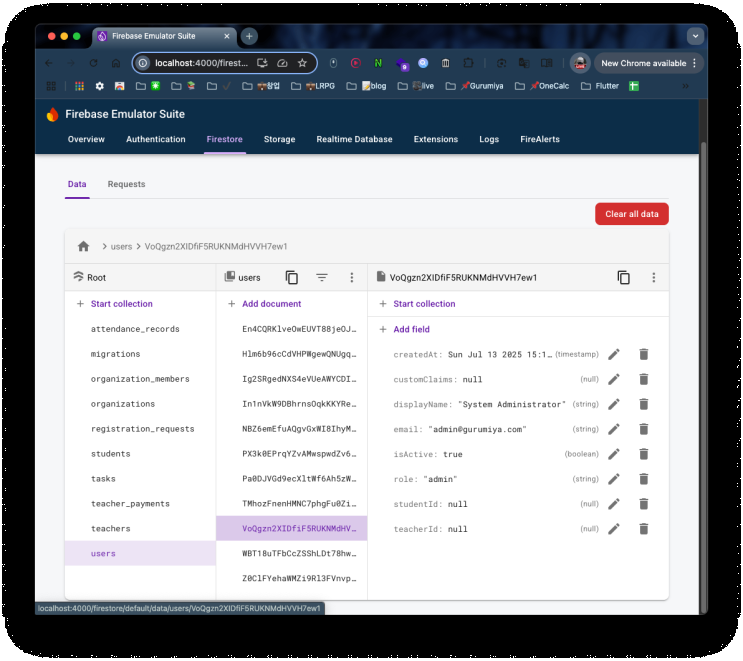The width and height of the screenshot is (743, 661).
Task: Open the Flutter bookmarks folder
Action: 600,86
